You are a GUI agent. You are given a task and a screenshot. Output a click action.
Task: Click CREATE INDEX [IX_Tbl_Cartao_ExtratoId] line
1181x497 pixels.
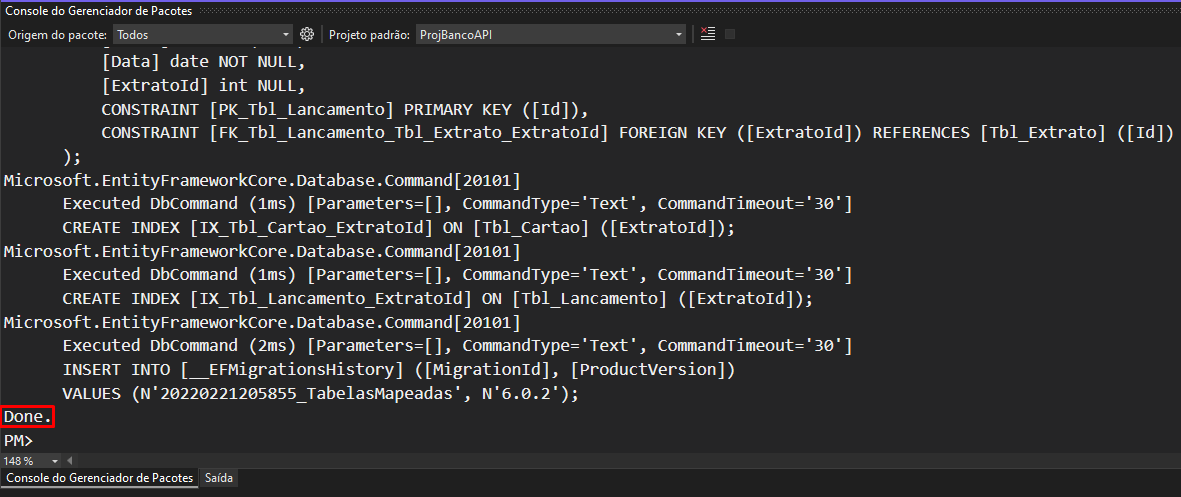[398, 227]
